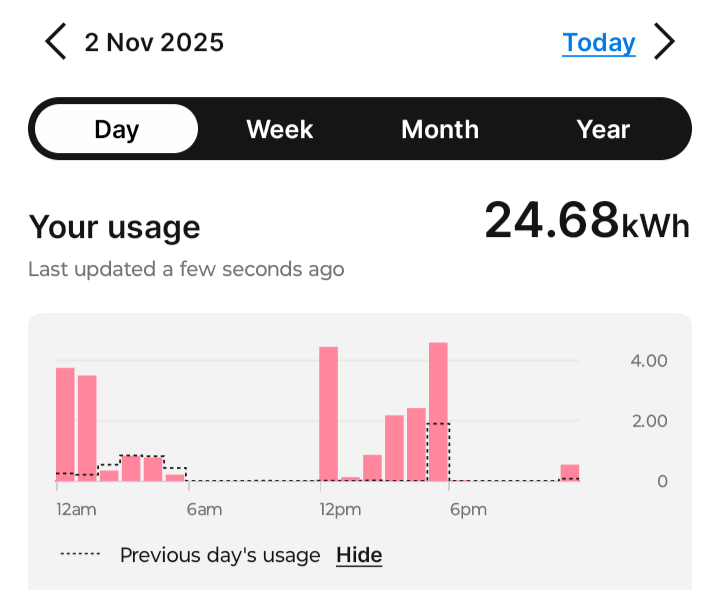Image resolution: width=720 pixels, height=590 pixels.
Task: Select the 12pm usage bar
Action: (328, 414)
